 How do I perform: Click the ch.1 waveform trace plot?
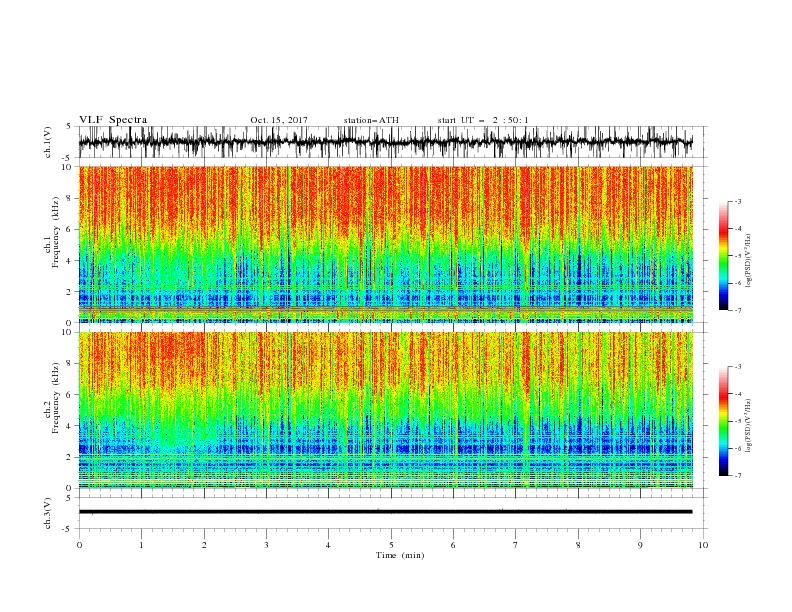[385, 142]
